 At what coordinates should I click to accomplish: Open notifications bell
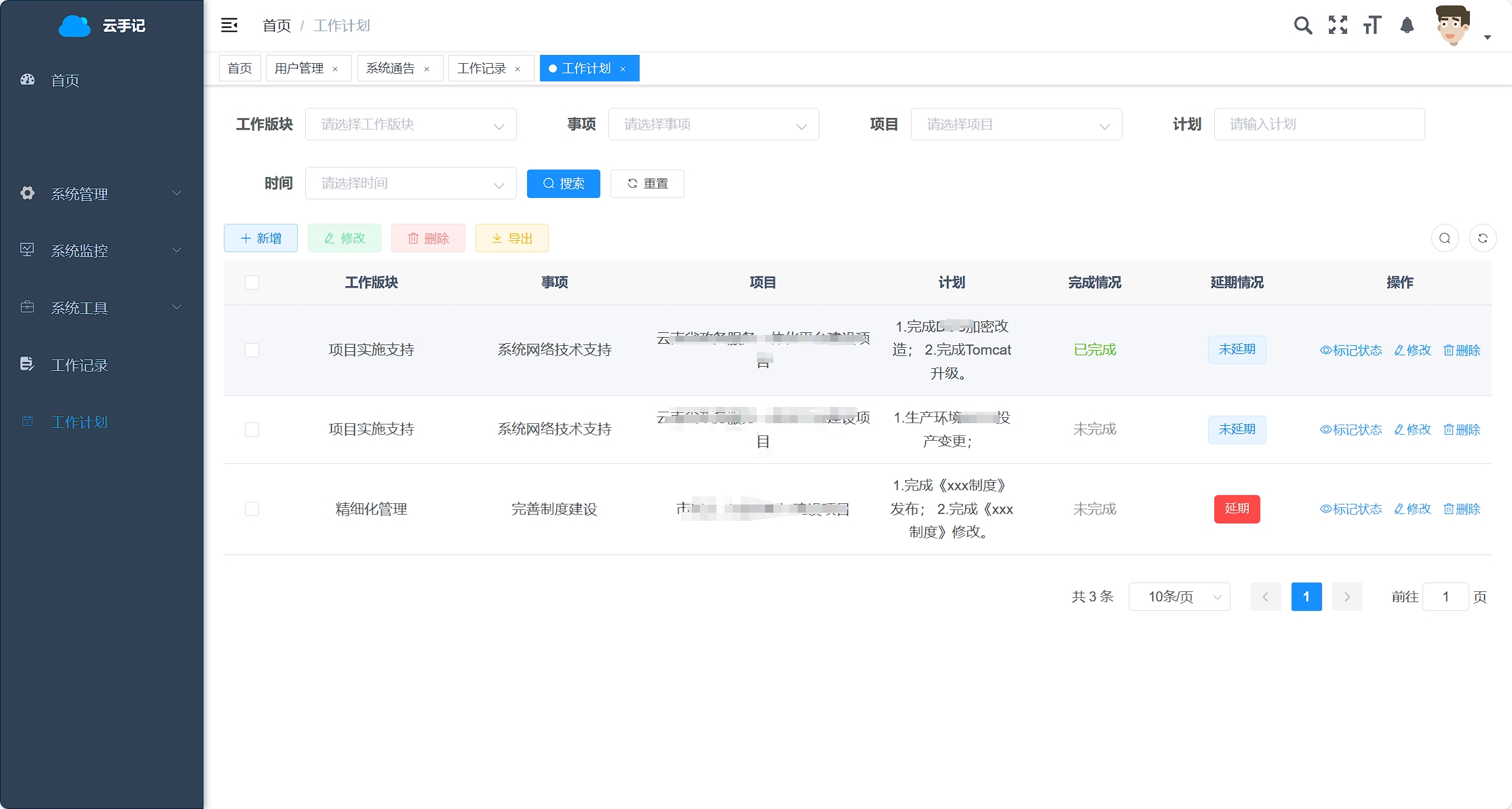[1408, 26]
